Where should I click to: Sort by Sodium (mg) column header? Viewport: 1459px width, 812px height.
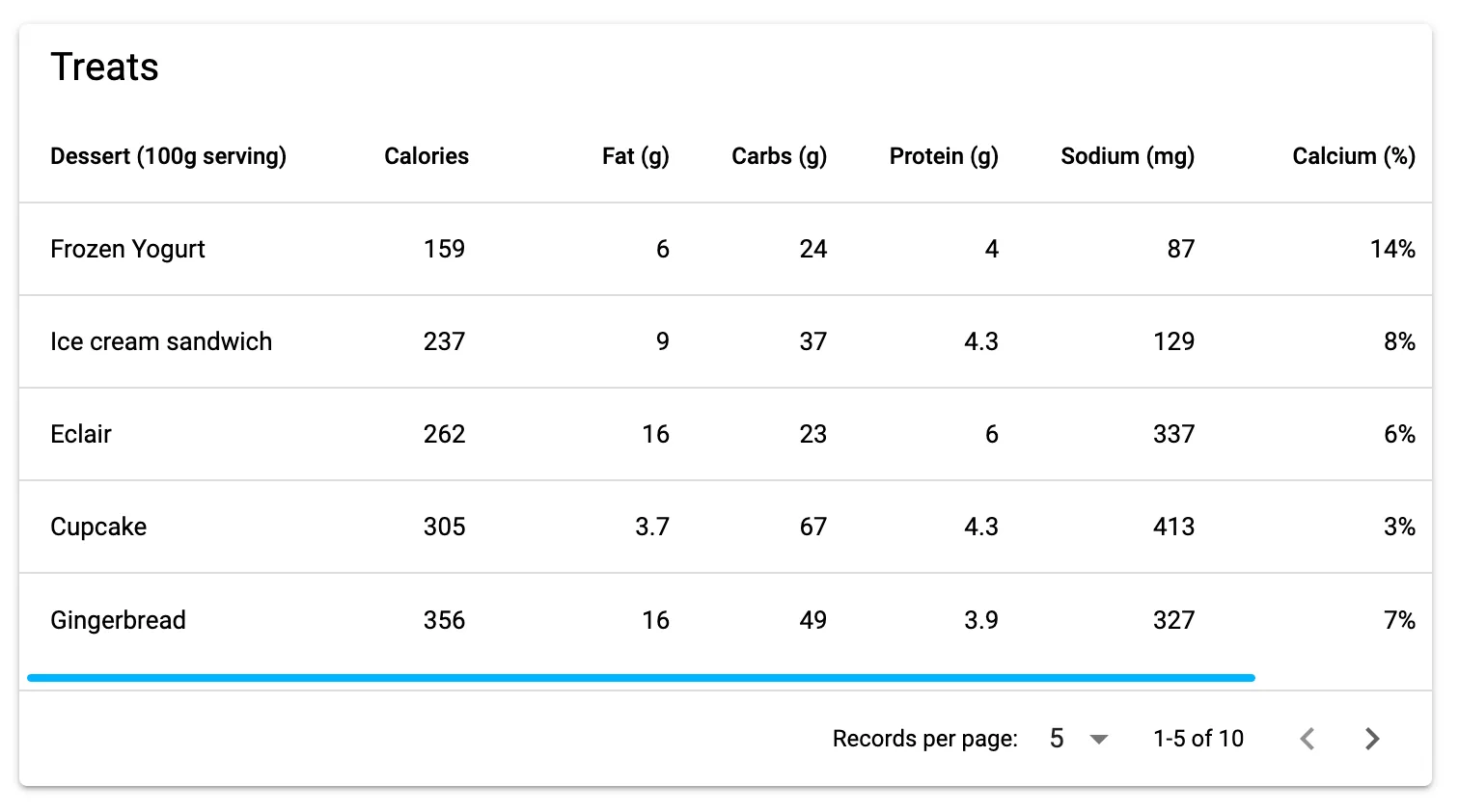pyautogui.click(x=1127, y=156)
